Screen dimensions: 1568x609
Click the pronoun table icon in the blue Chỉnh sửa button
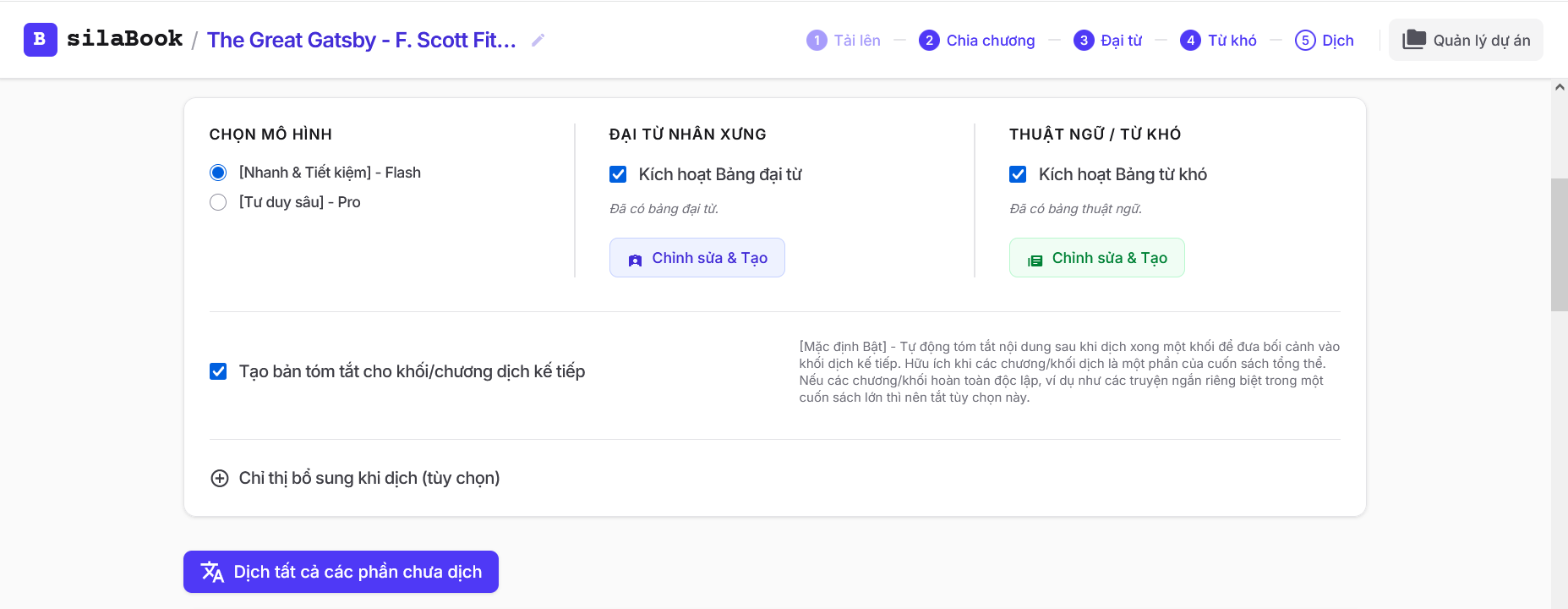(x=635, y=261)
